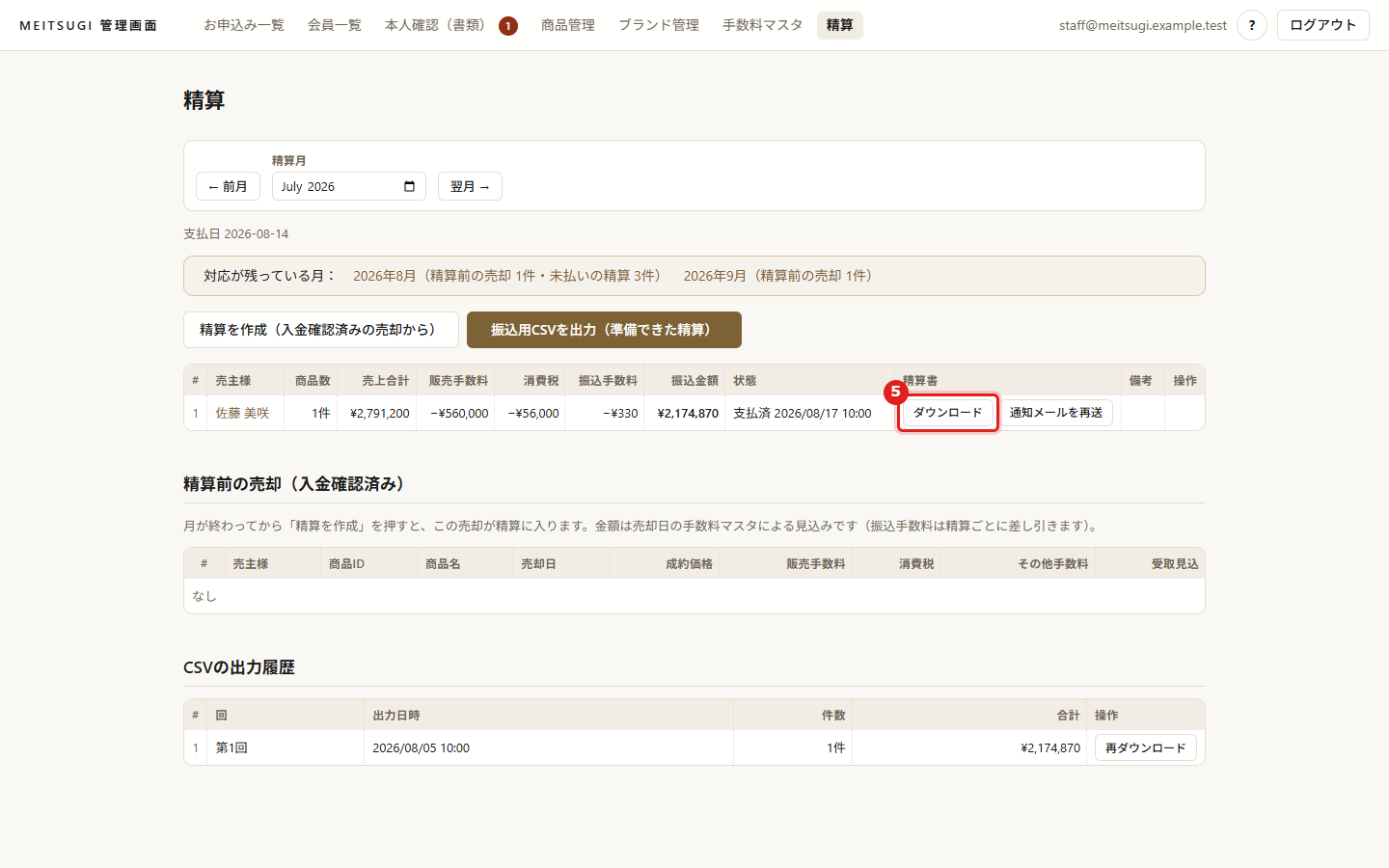Click 支払日 2026-08-14 text

(236, 233)
